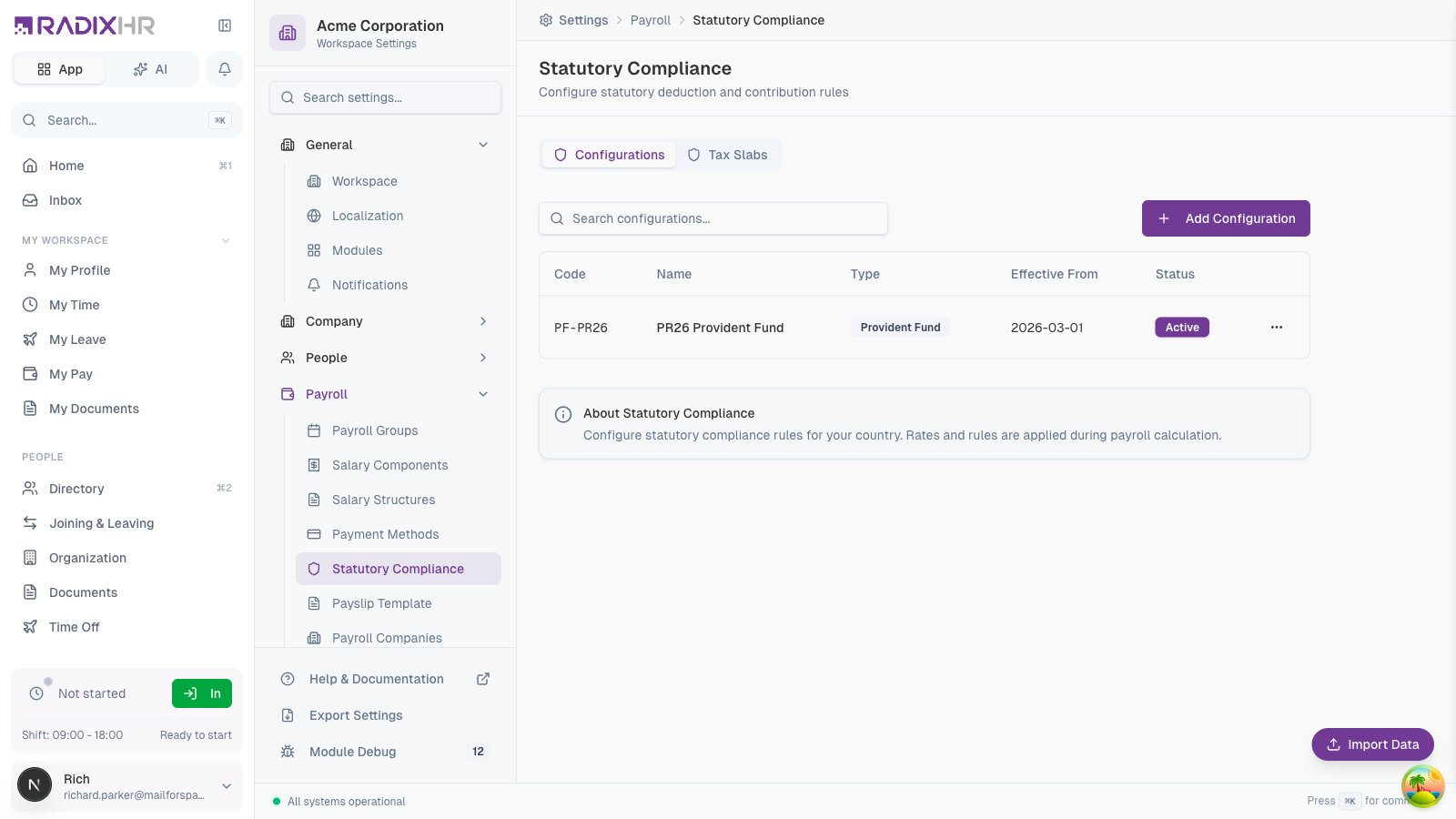
Task: Click the Active status badge
Action: click(1182, 328)
